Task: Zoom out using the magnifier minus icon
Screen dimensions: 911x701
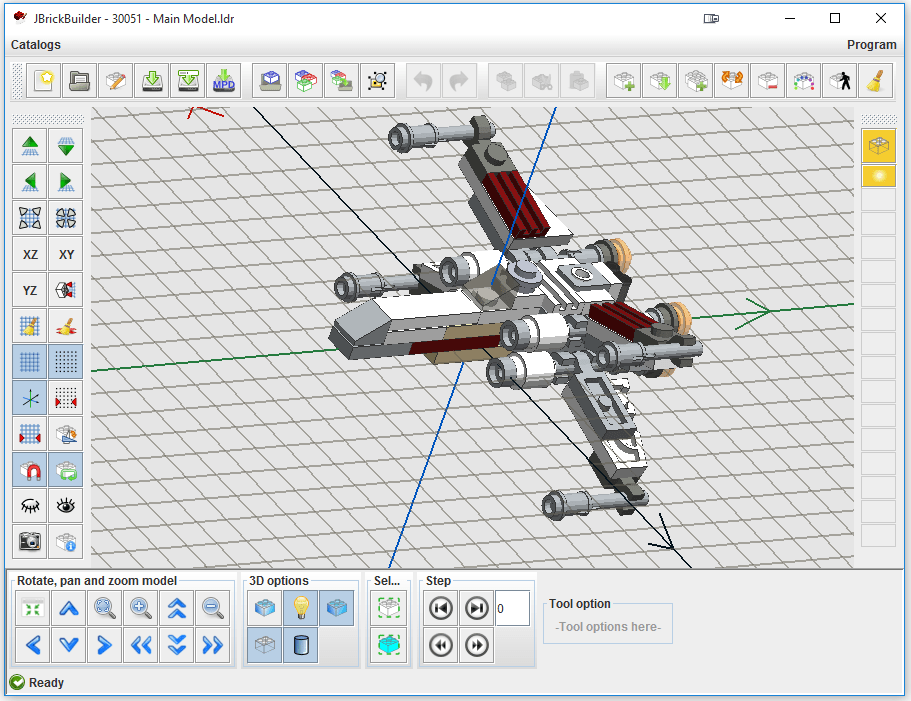Action: (213, 608)
